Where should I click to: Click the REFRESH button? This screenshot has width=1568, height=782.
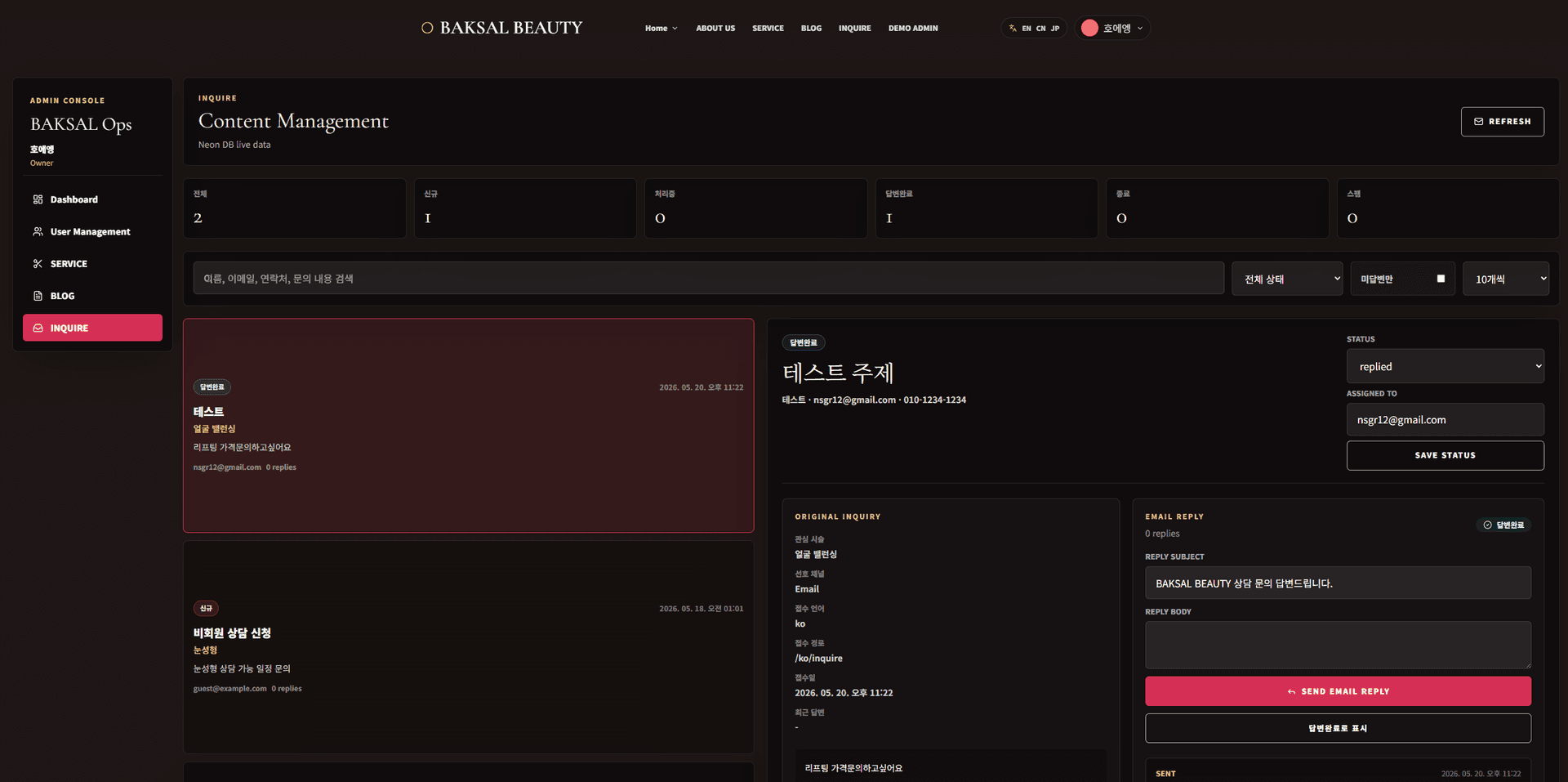[x=1502, y=121]
